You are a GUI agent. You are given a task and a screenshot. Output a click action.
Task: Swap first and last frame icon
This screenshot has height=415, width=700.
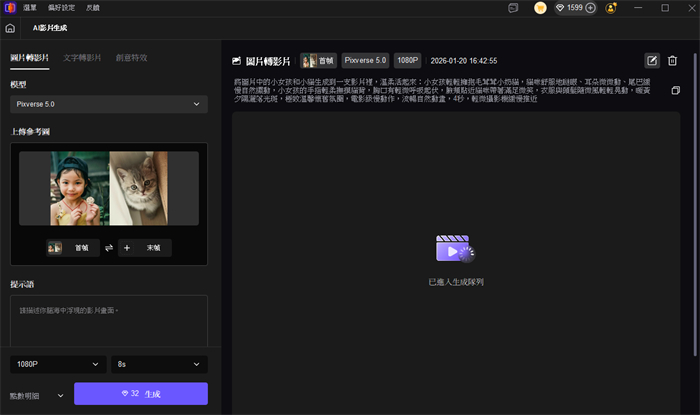pos(109,248)
